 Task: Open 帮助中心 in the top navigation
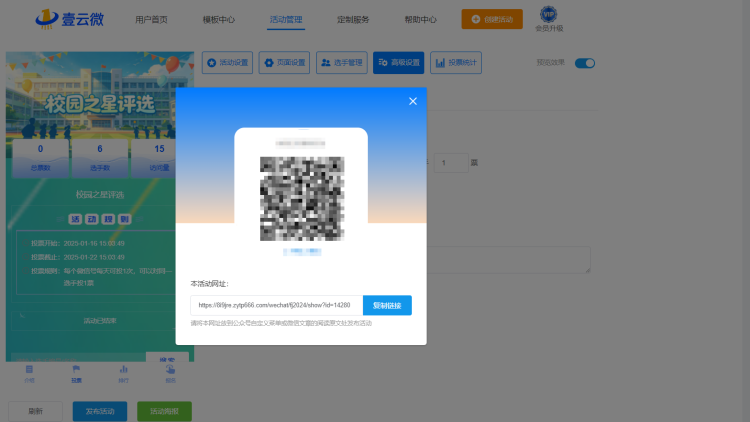(x=420, y=20)
